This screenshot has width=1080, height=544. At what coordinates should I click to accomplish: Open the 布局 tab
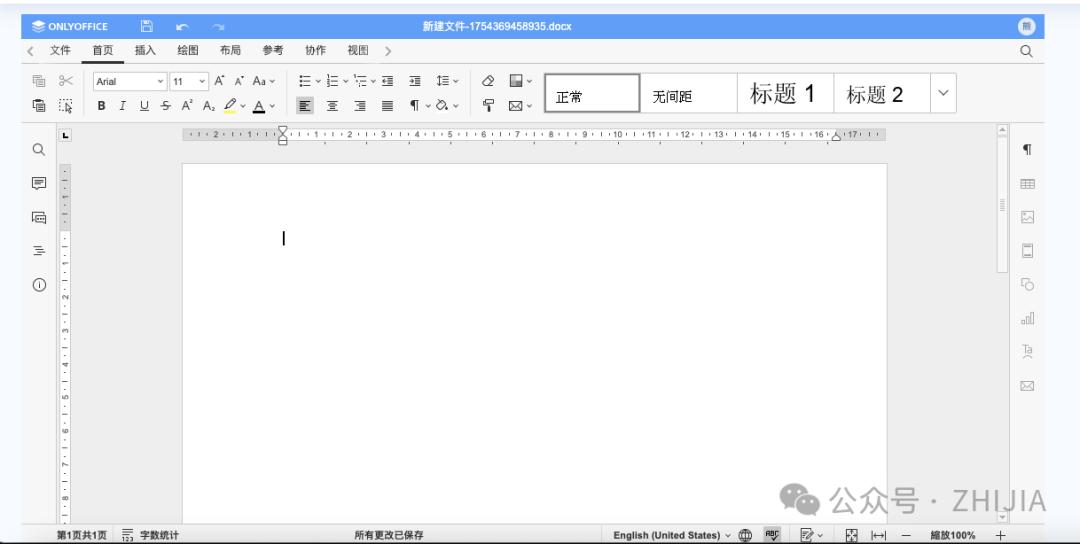pyautogui.click(x=230, y=50)
